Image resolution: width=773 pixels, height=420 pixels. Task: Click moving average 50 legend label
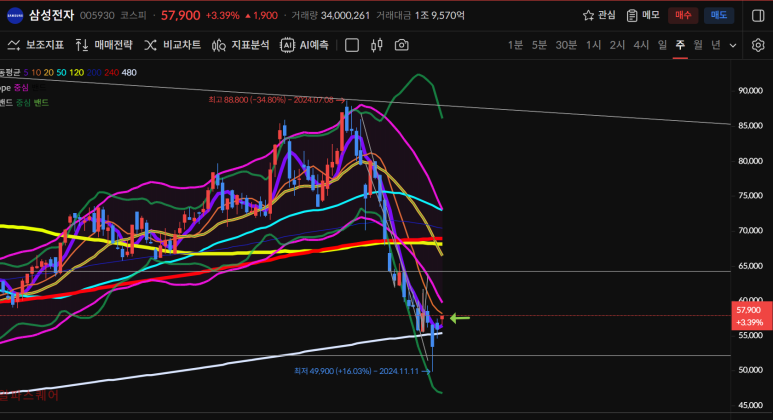click(61, 72)
